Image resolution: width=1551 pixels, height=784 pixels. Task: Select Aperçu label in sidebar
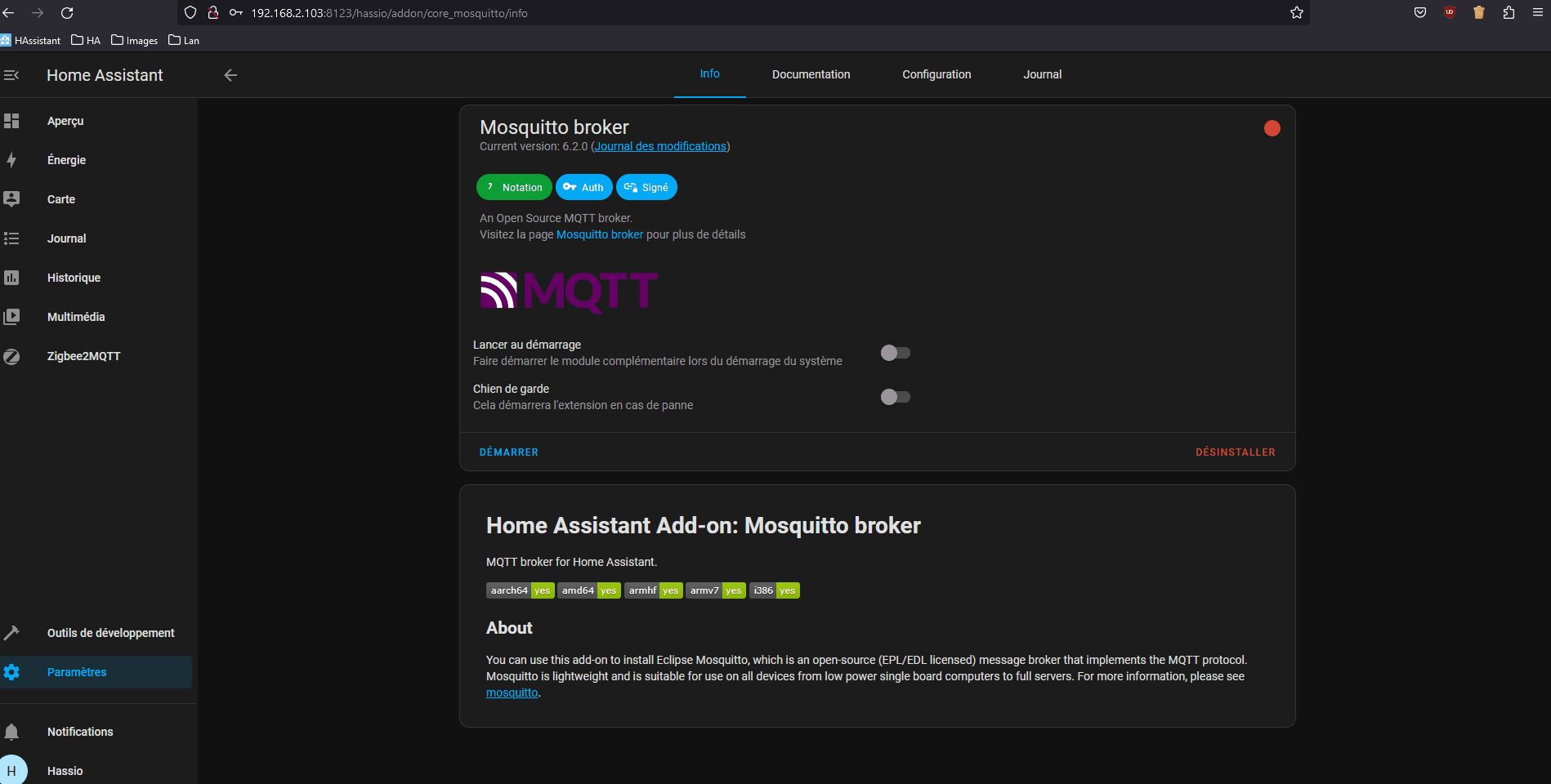tap(65, 121)
